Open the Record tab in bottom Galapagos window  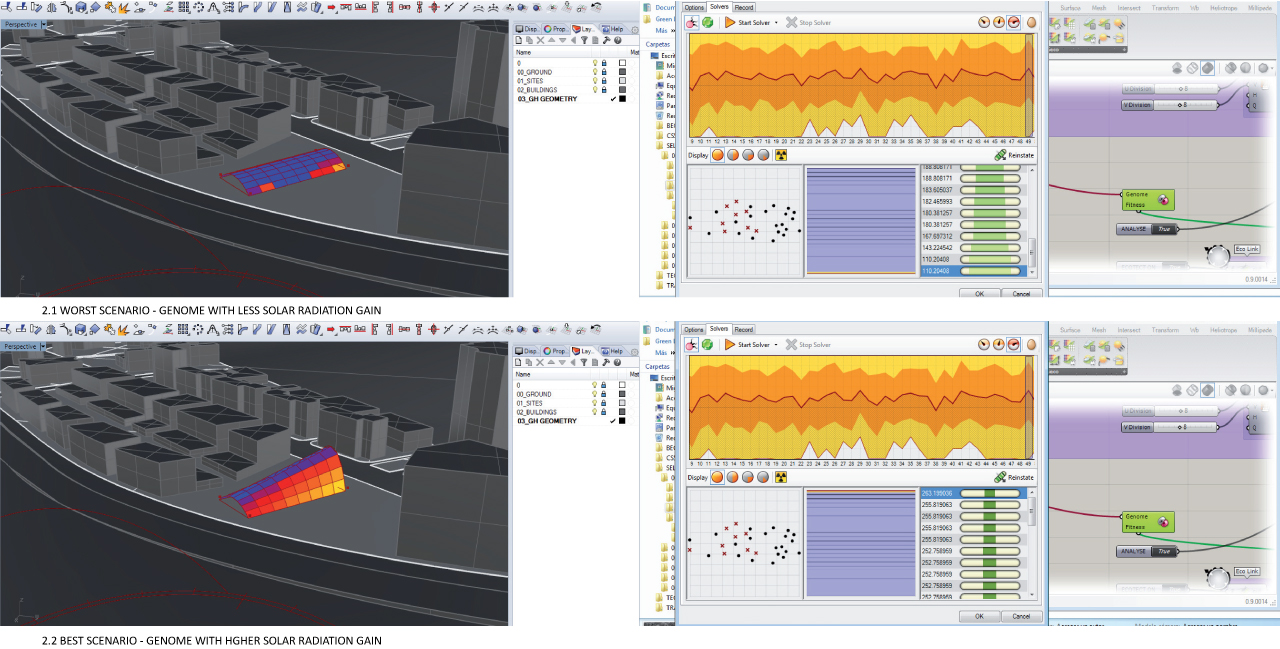point(743,329)
